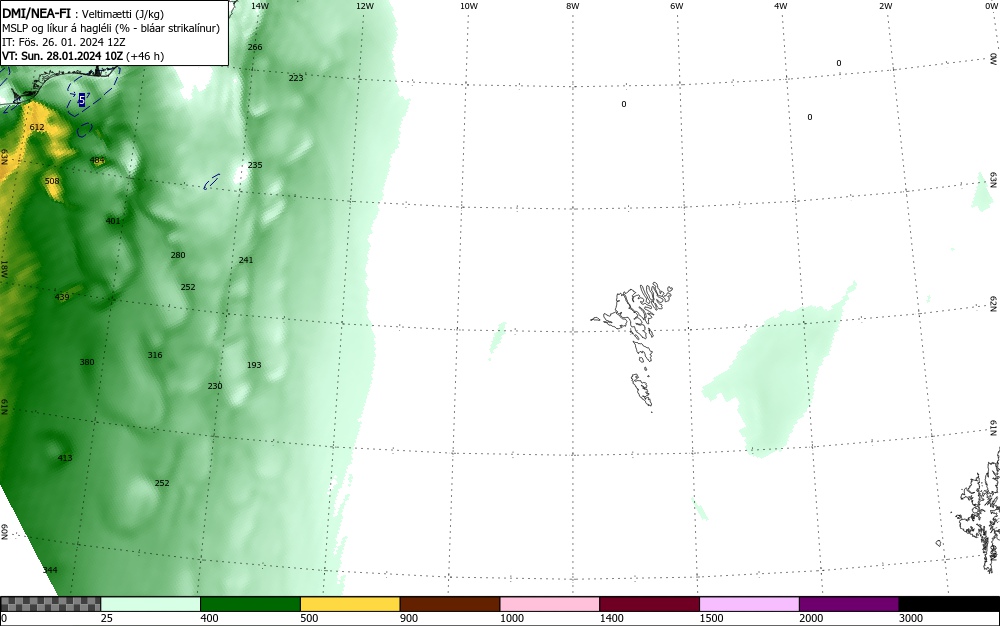The width and height of the screenshot is (1000, 626).
Task: Click the yellow 500–900 legend swatch
Action: (350, 604)
